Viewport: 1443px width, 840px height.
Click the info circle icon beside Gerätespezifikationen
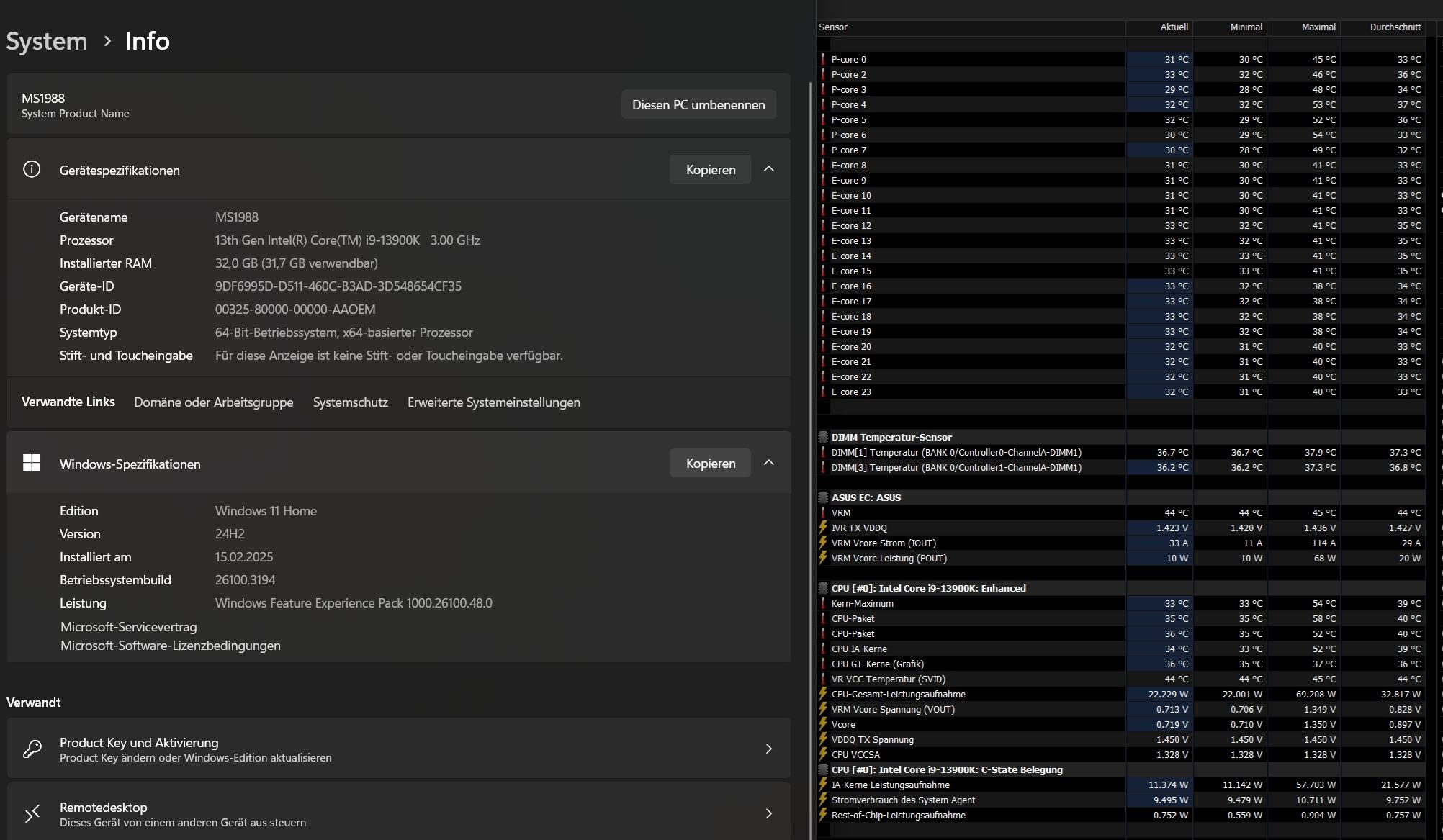click(32, 169)
